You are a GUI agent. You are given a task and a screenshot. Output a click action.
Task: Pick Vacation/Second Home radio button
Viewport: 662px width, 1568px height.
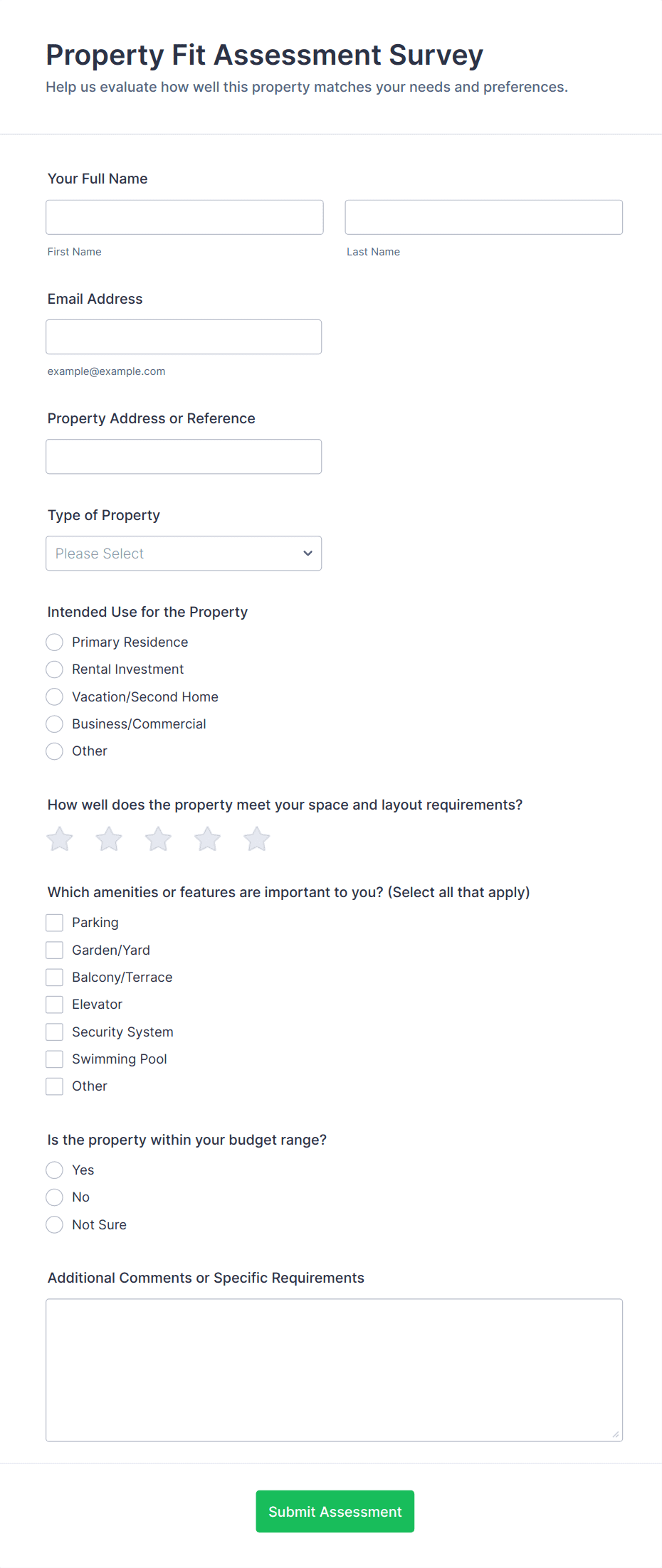coord(55,697)
